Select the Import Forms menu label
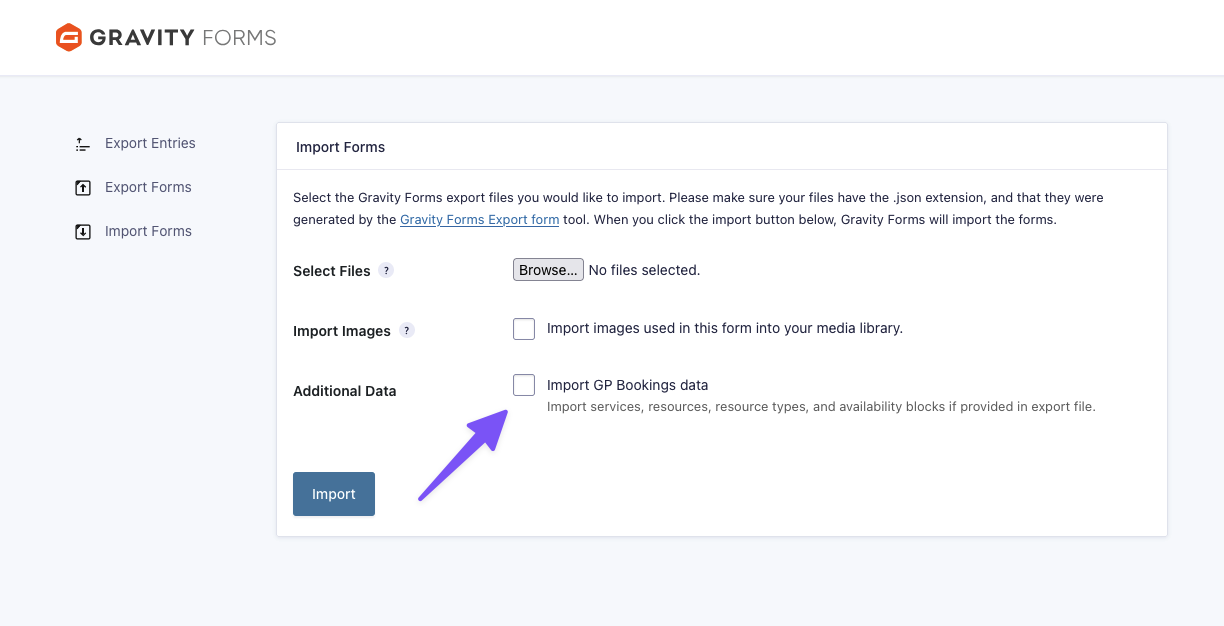Image resolution: width=1224 pixels, height=626 pixels. 148,231
